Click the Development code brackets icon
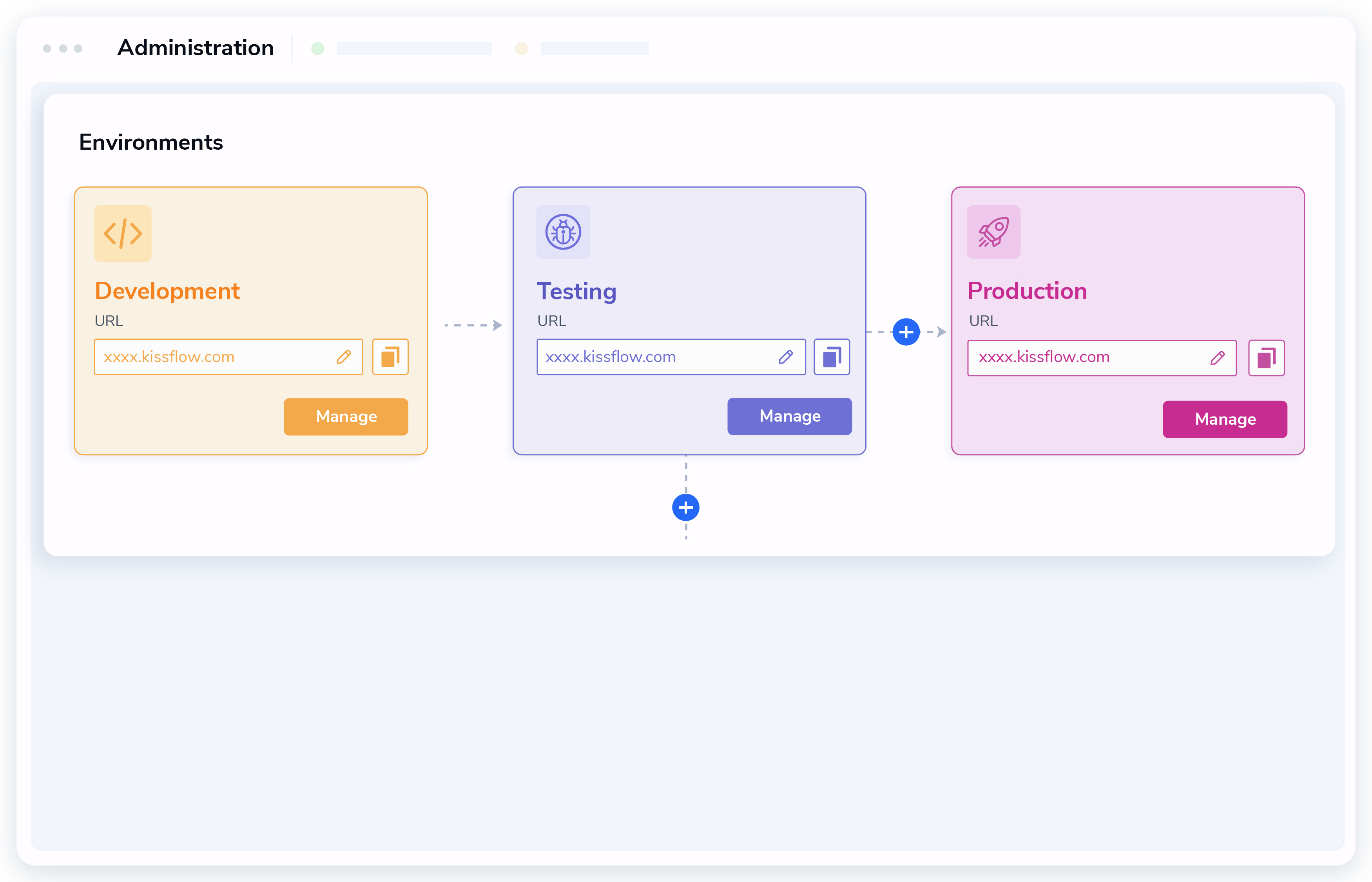The width and height of the screenshot is (1372, 882). 123,234
